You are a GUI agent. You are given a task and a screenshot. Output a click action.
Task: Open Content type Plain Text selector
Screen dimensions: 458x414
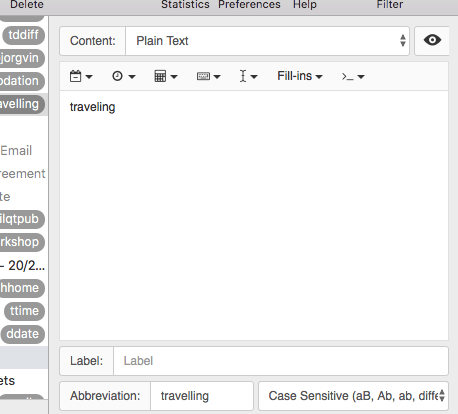pos(267,41)
